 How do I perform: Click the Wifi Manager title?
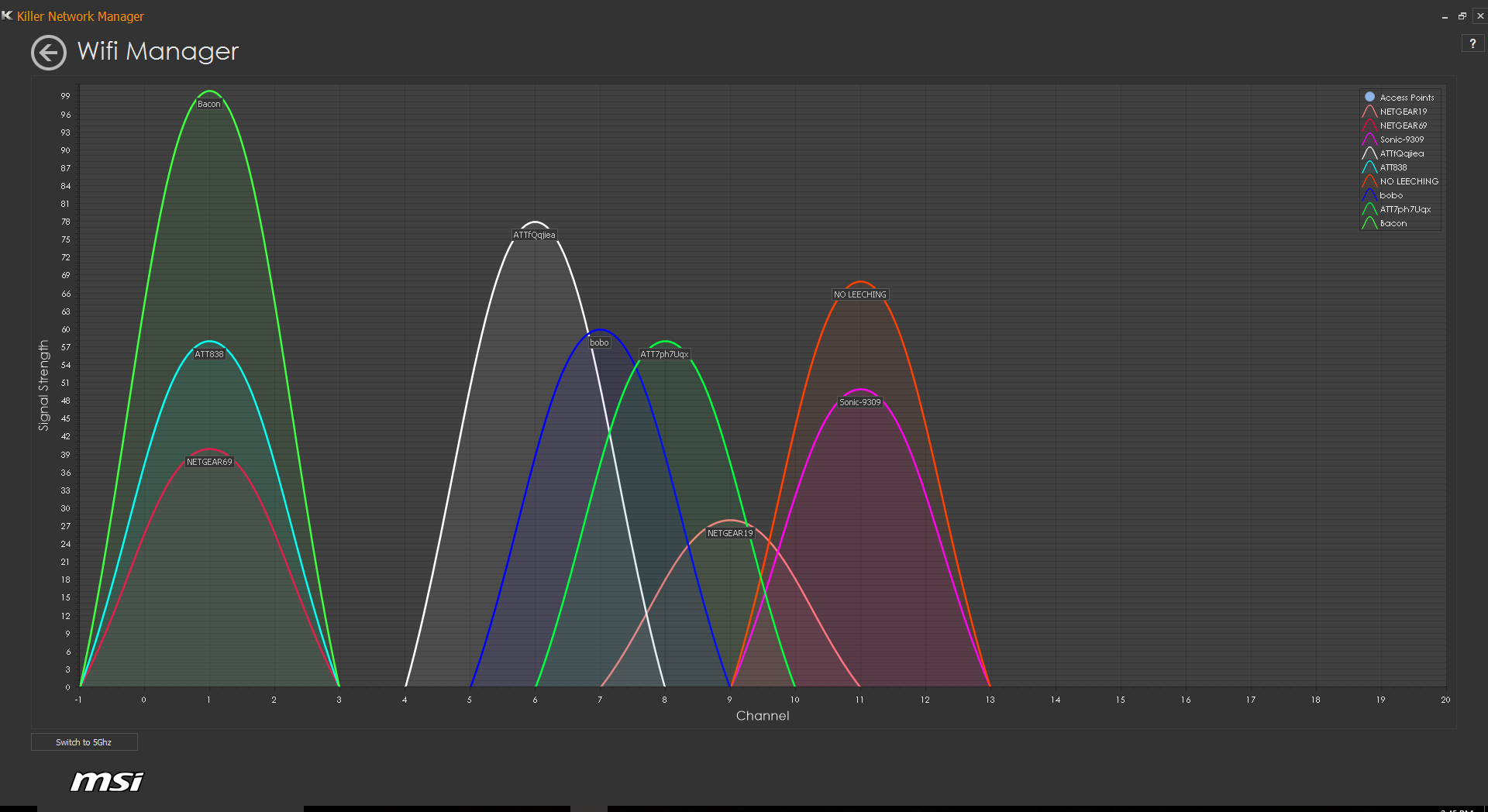158,51
